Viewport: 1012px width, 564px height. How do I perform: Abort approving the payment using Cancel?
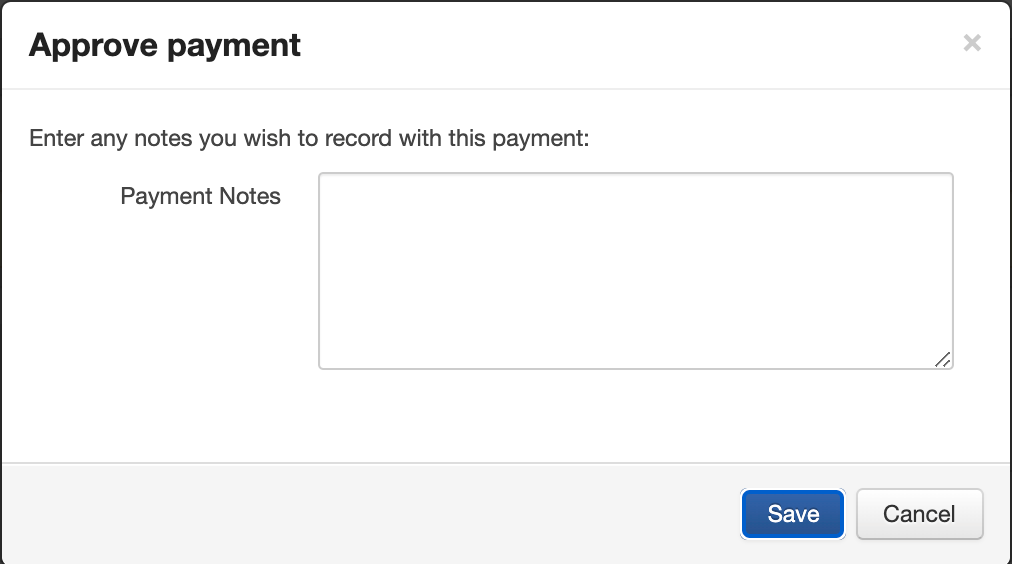(x=919, y=514)
